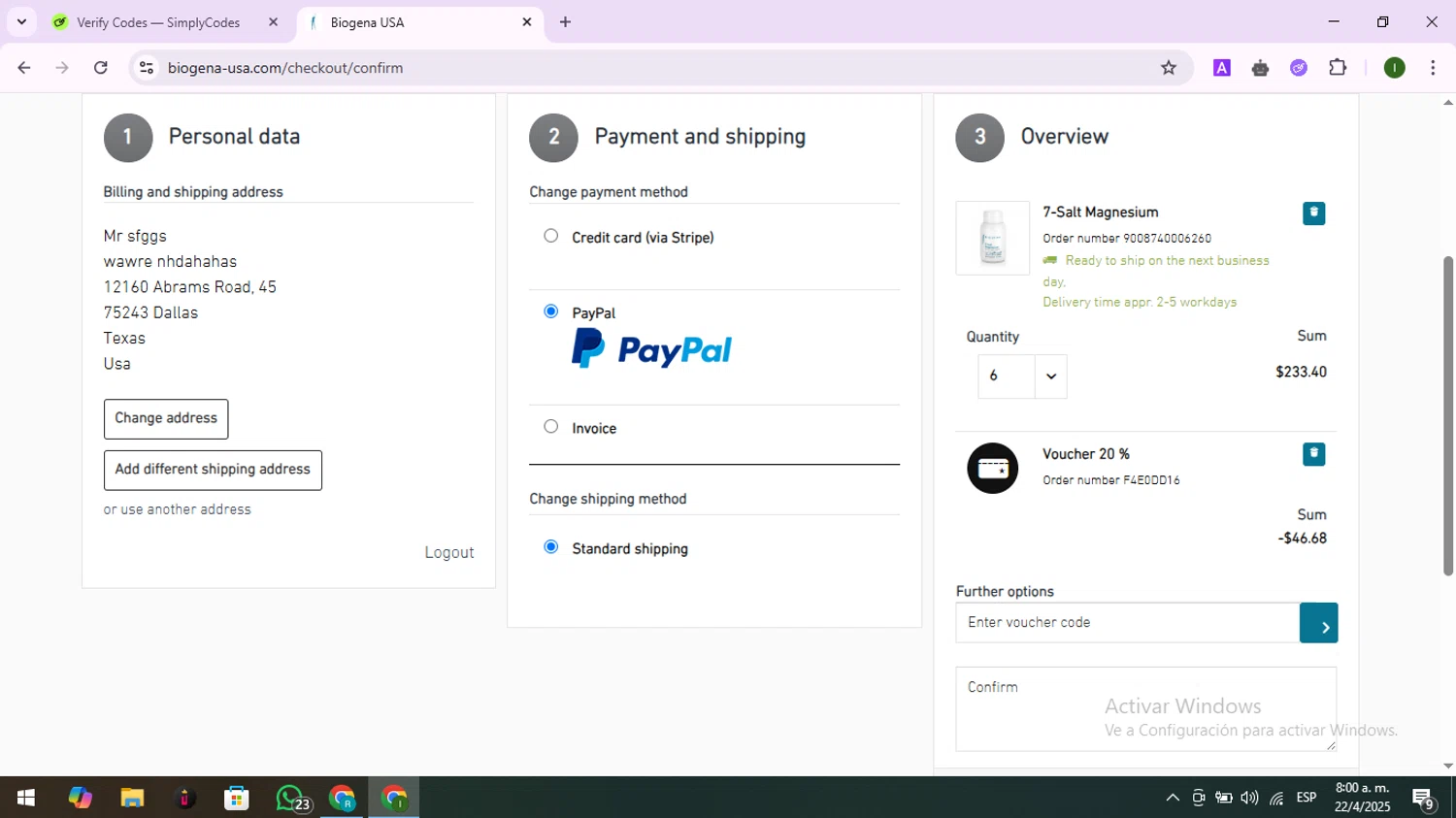The height and width of the screenshot is (818, 1456).
Task: Show hidden system tray icons
Action: [x=1173, y=798]
